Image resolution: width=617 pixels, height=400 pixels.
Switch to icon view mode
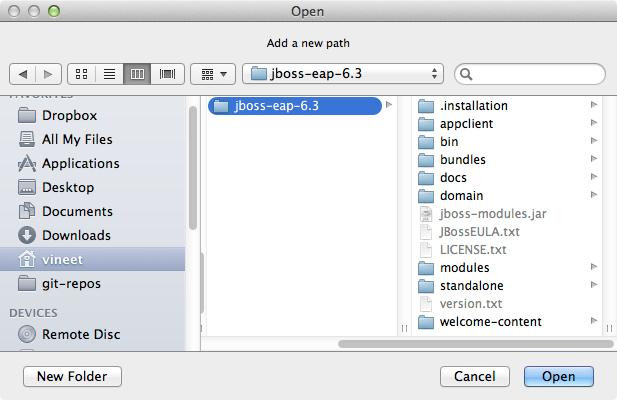[82, 74]
